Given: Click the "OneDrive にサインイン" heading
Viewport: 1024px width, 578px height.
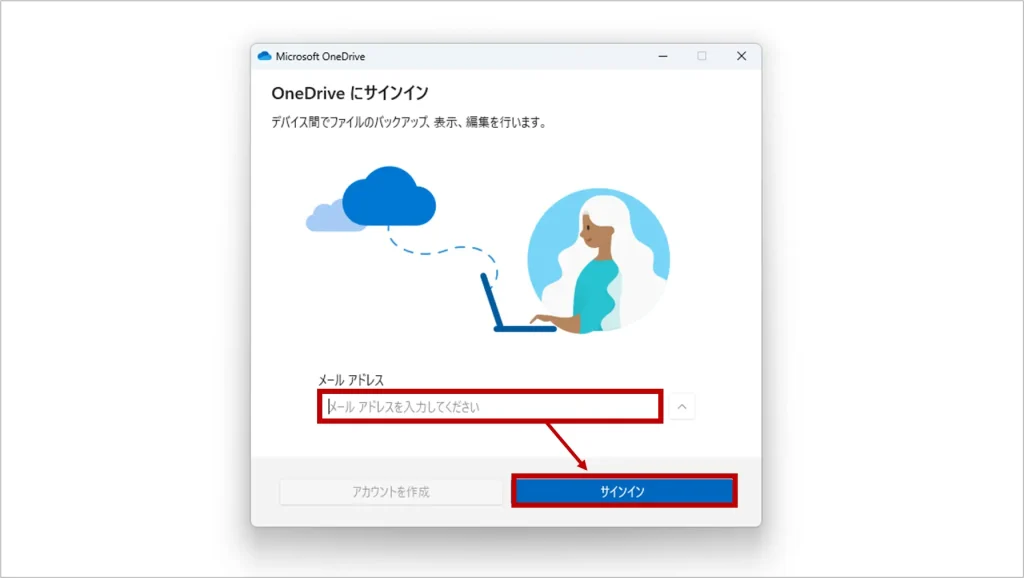Looking at the screenshot, I should click(x=350, y=93).
